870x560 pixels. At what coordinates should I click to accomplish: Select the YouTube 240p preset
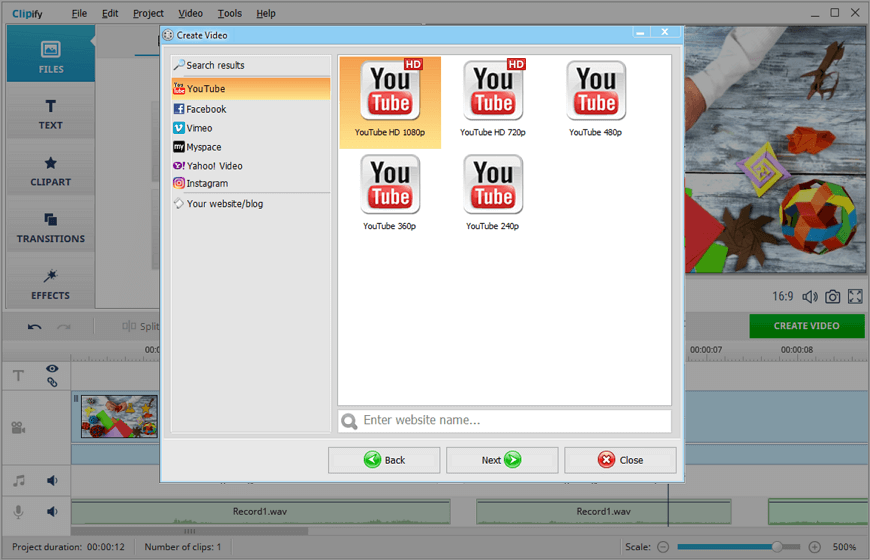(493, 193)
